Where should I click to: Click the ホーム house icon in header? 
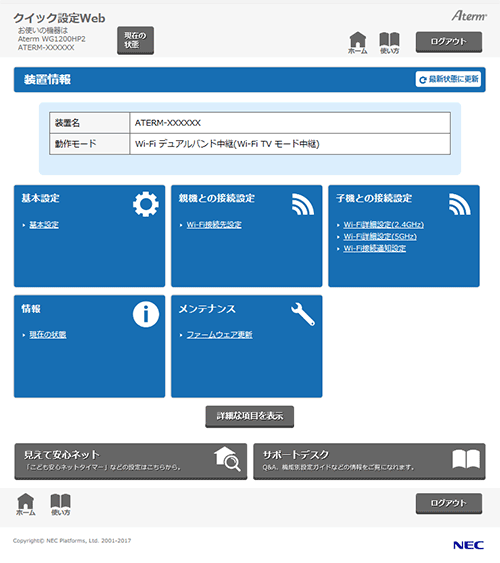click(358, 43)
